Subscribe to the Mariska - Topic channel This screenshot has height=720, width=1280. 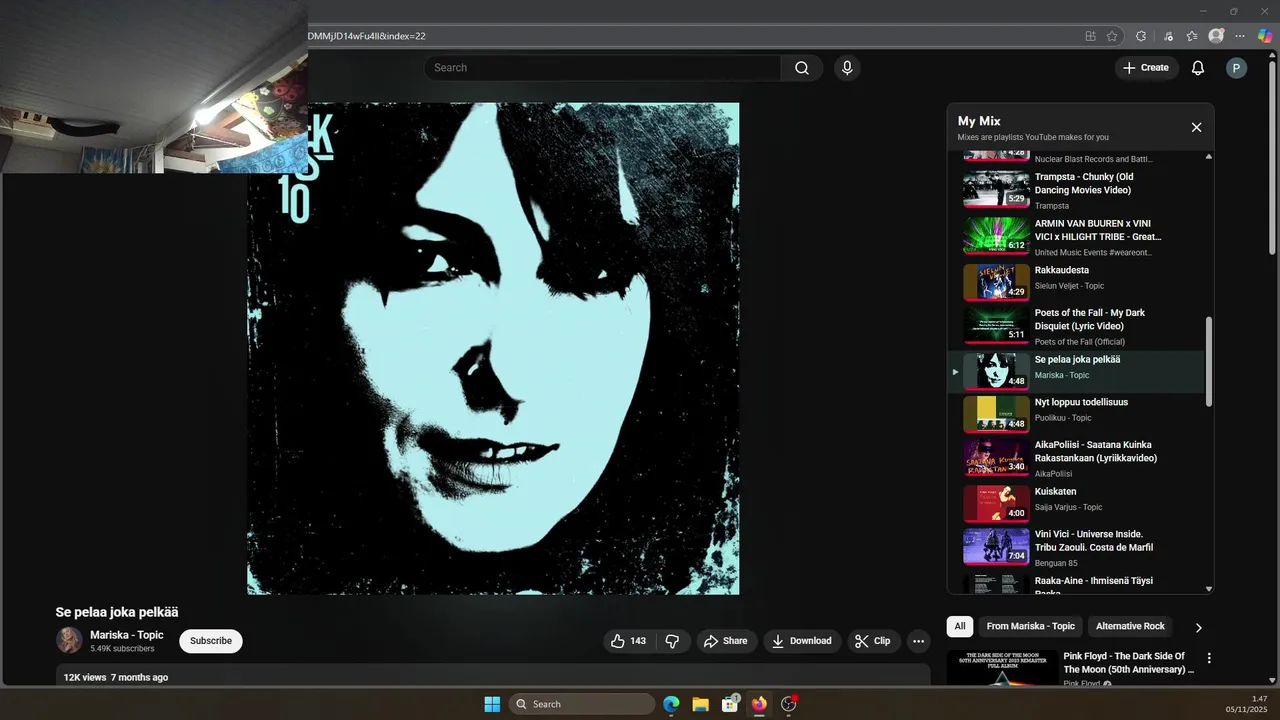point(211,641)
